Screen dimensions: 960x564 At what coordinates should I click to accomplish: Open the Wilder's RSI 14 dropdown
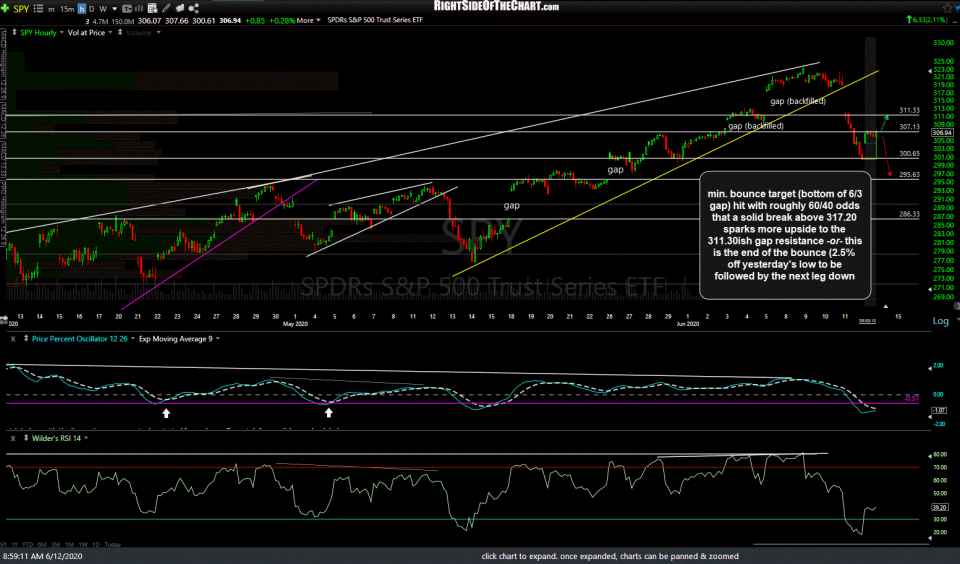point(86,438)
